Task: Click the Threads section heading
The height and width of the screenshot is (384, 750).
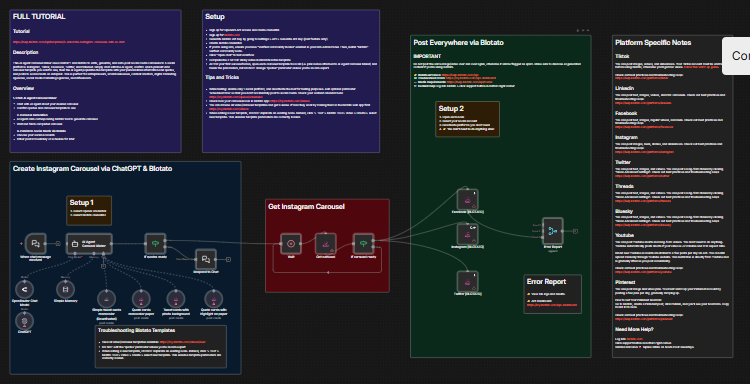Action: [x=625, y=186]
